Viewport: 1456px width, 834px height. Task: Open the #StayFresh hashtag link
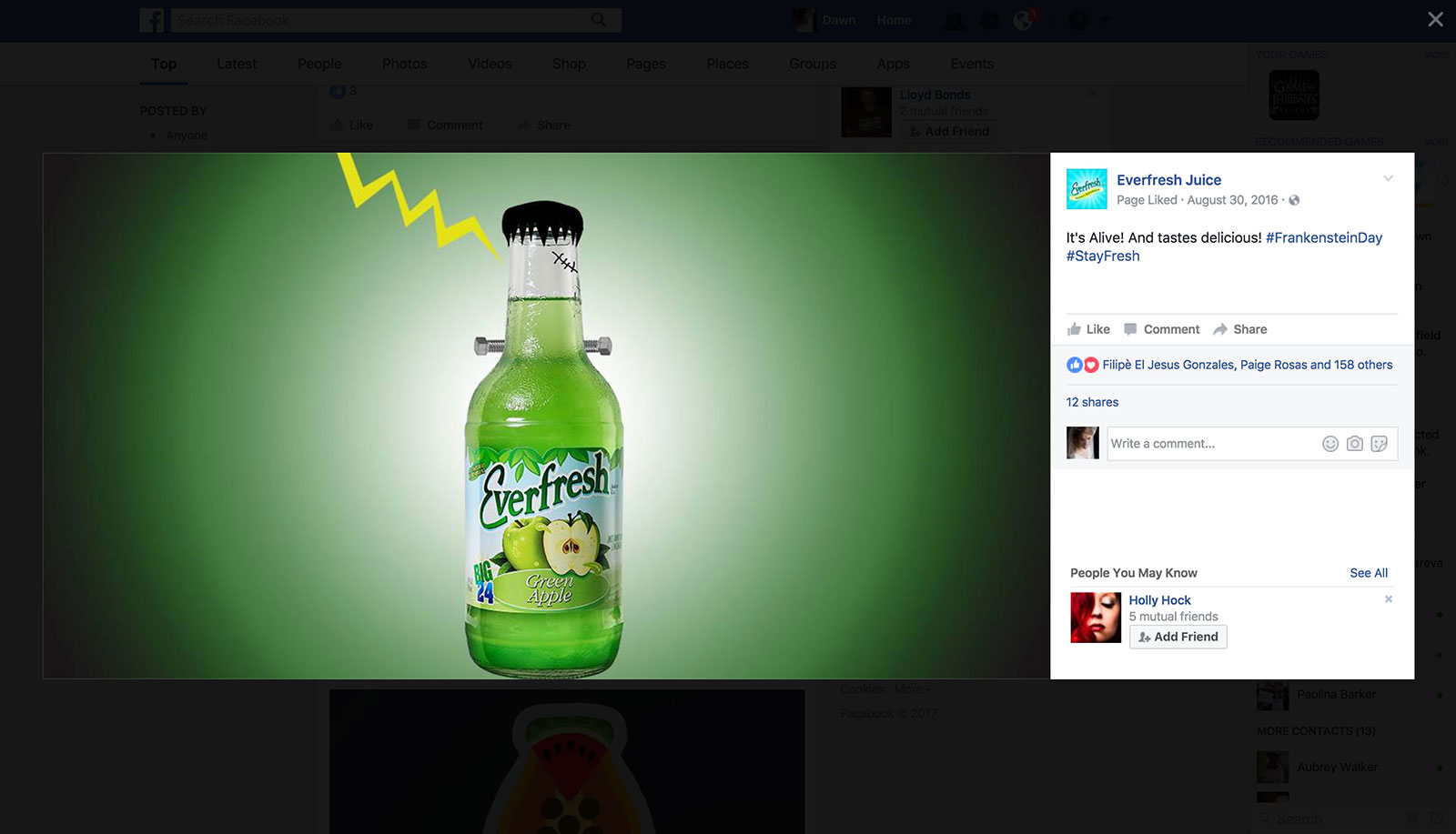1103,256
